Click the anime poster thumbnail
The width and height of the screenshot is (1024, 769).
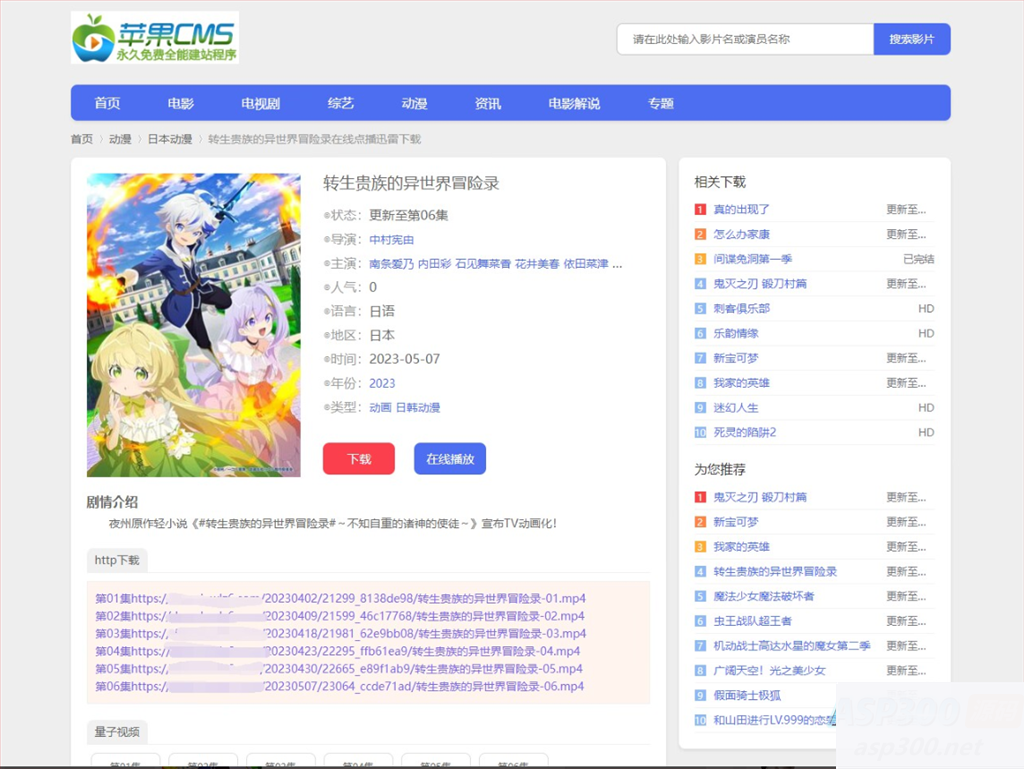pos(193,325)
